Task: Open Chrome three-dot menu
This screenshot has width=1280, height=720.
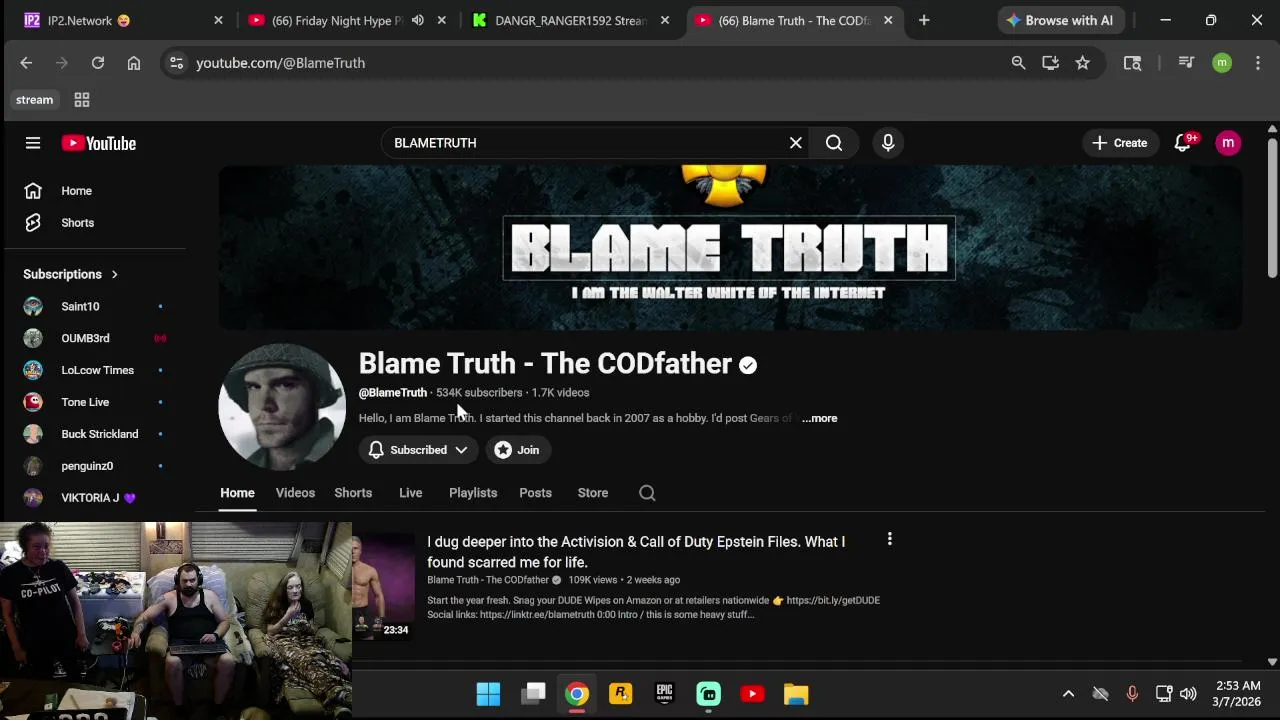Action: [x=1258, y=63]
